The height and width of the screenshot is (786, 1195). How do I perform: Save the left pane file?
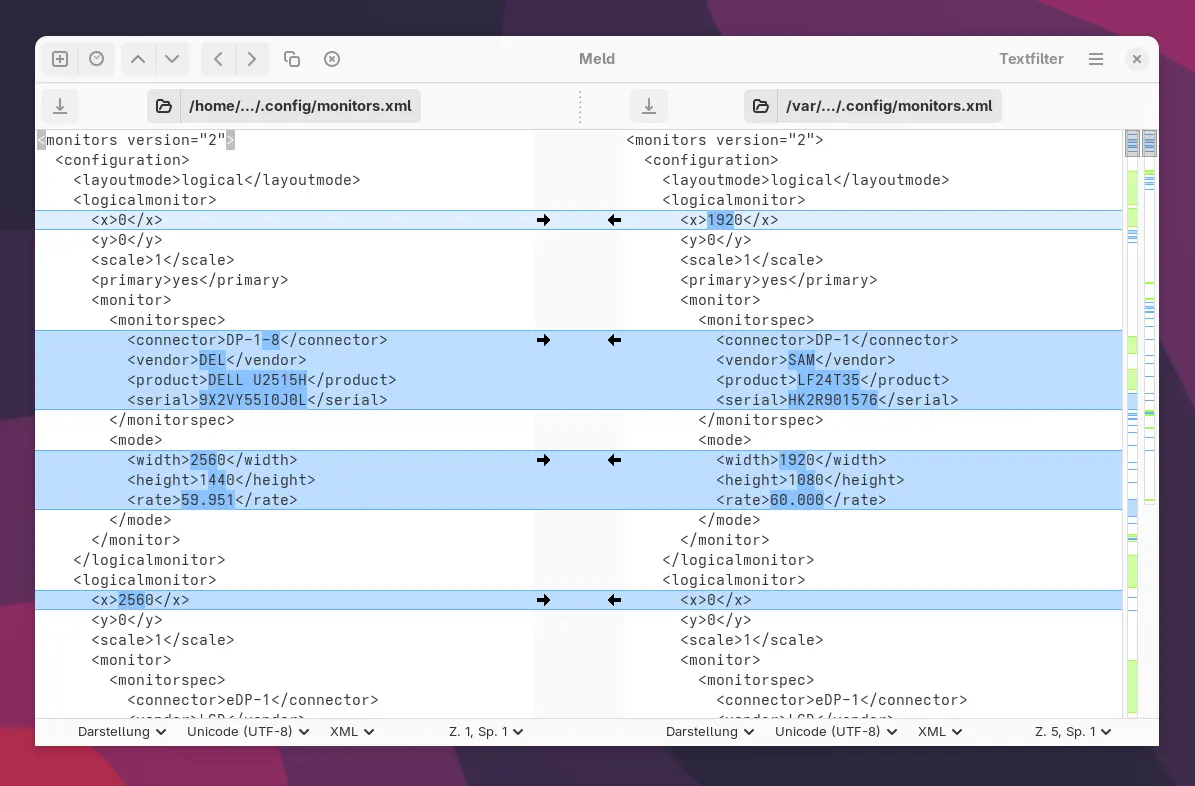60,106
